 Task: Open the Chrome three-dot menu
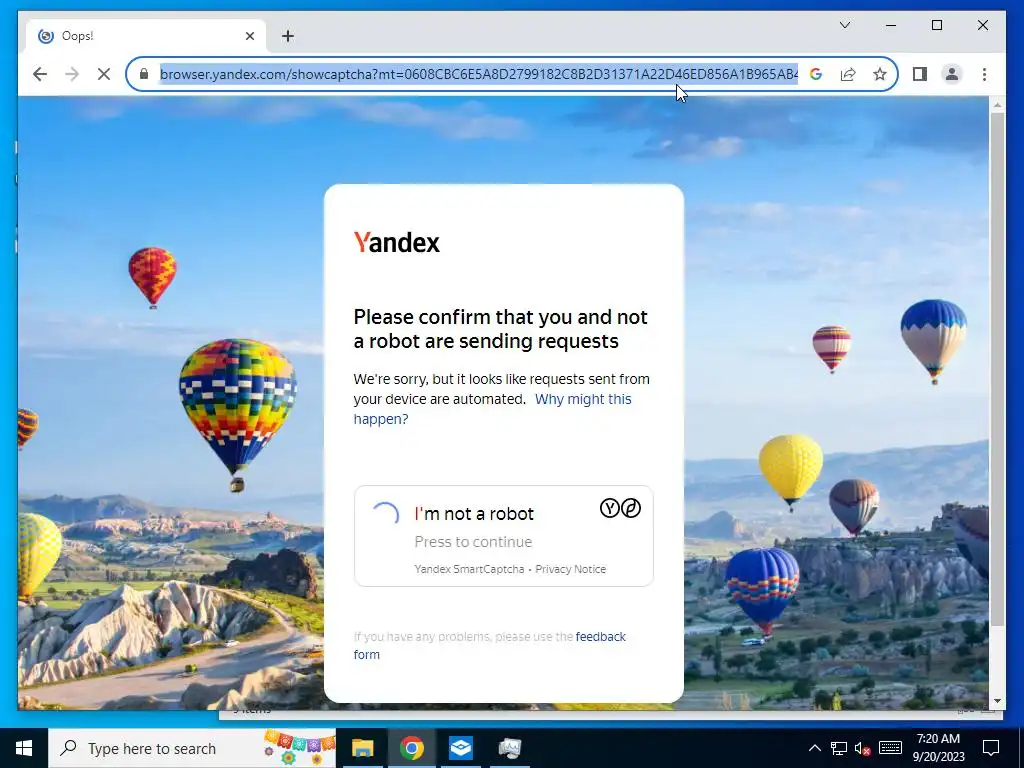click(984, 74)
